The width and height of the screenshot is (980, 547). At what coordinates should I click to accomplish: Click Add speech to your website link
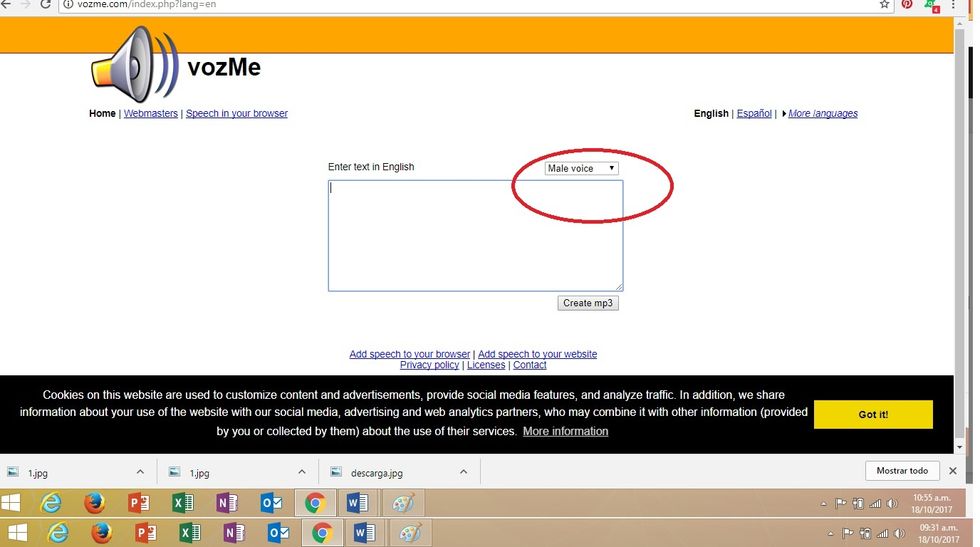pyautogui.click(x=537, y=354)
